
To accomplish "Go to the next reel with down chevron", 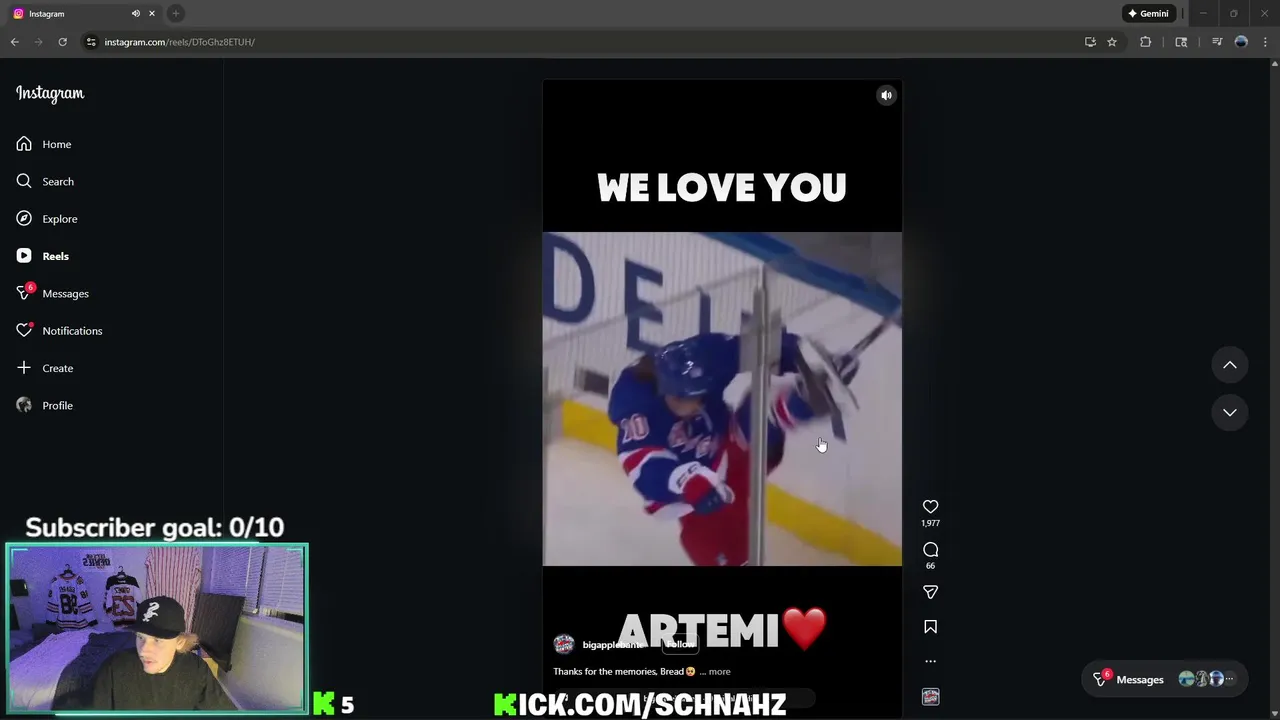I will pos(1230,412).
